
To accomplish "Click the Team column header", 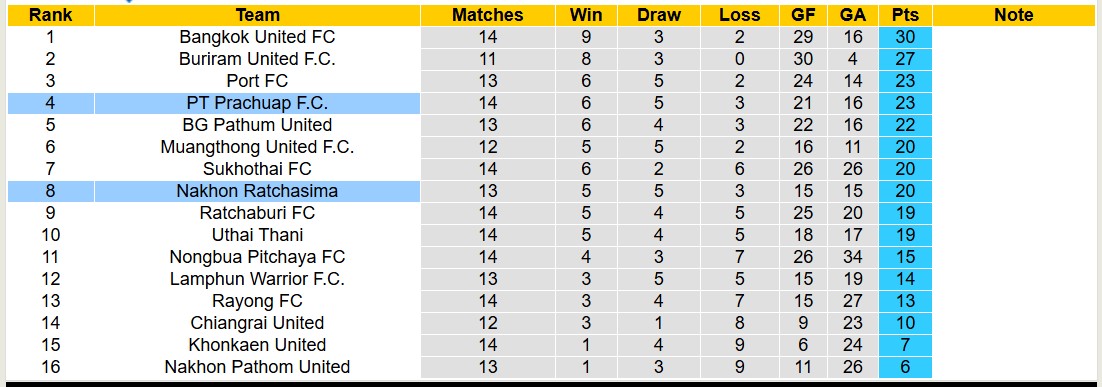I will point(257,15).
